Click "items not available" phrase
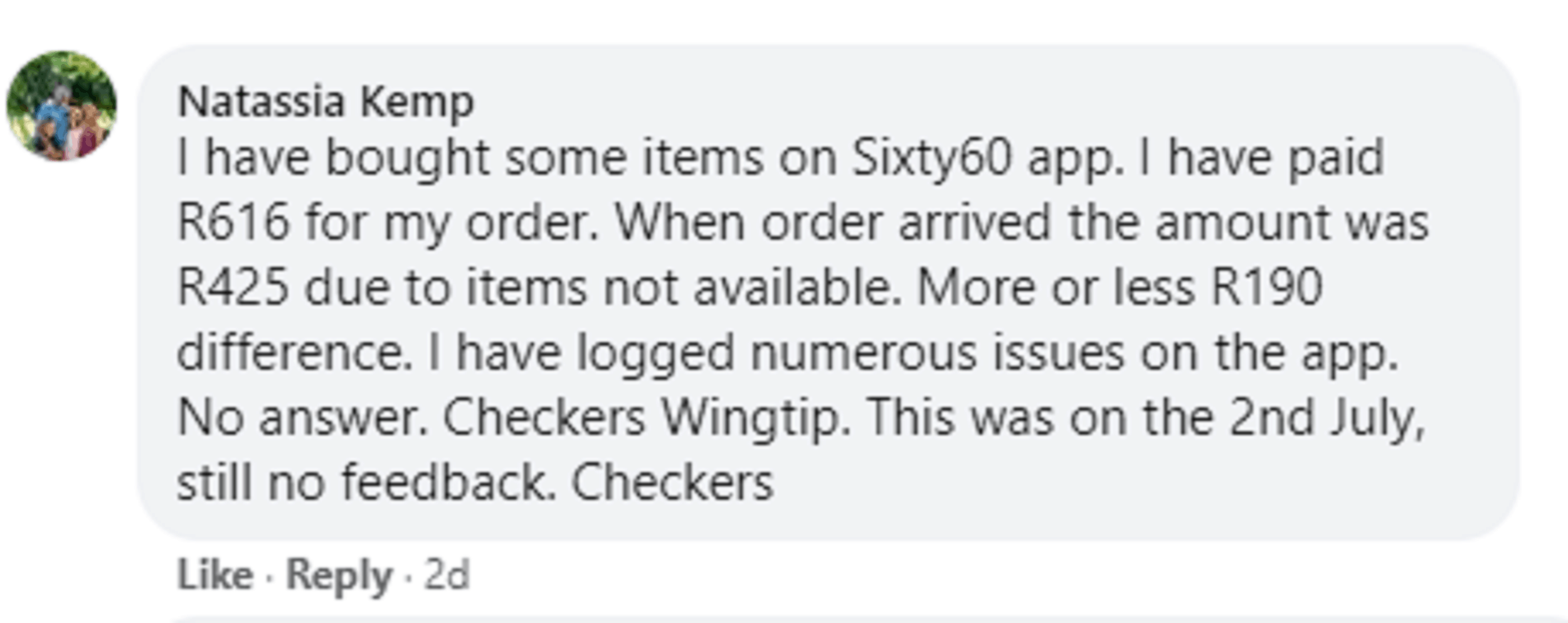This screenshot has height=623, width=1568. click(684, 288)
